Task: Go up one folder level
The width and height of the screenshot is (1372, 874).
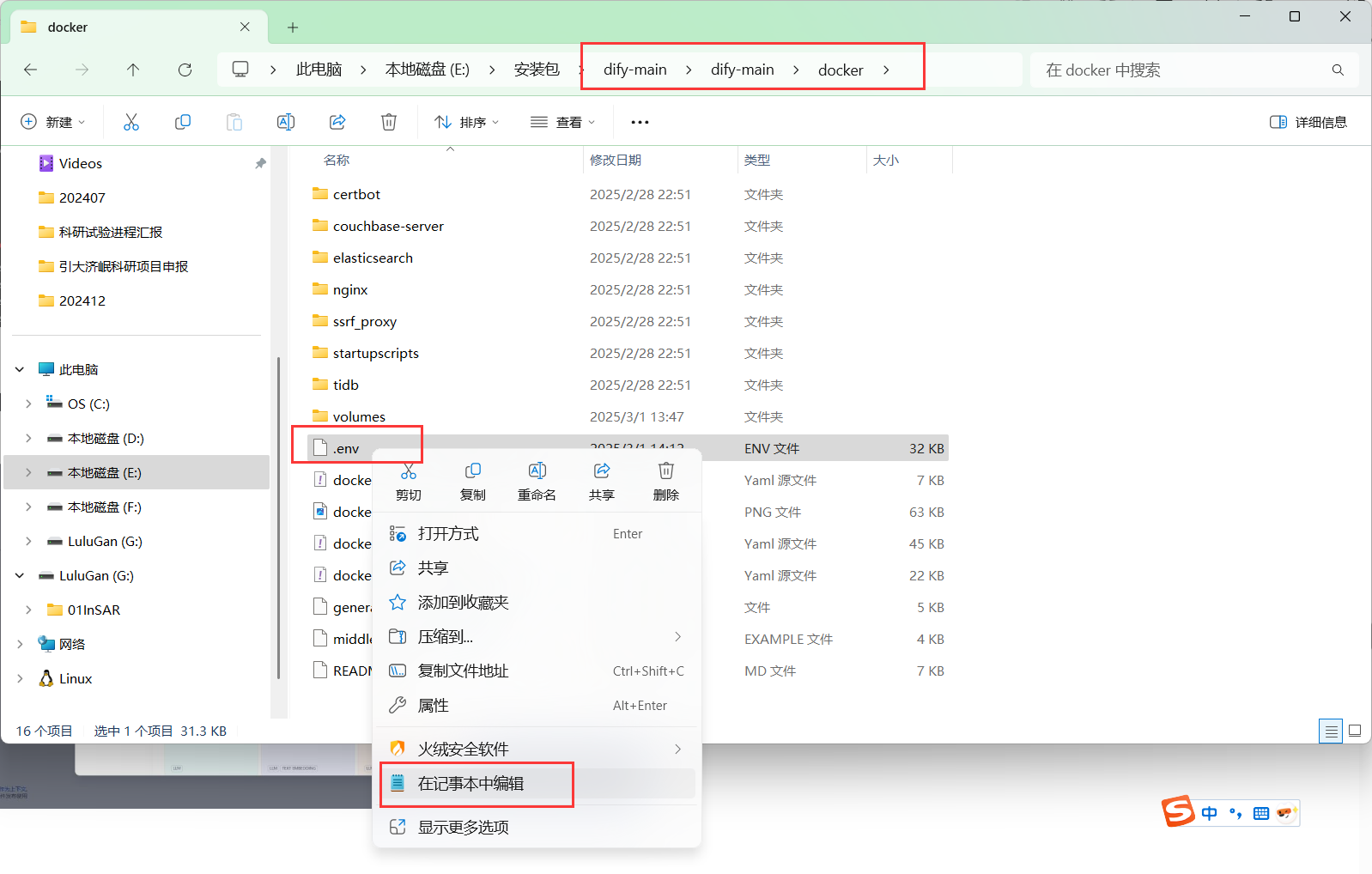Action: [133, 70]
